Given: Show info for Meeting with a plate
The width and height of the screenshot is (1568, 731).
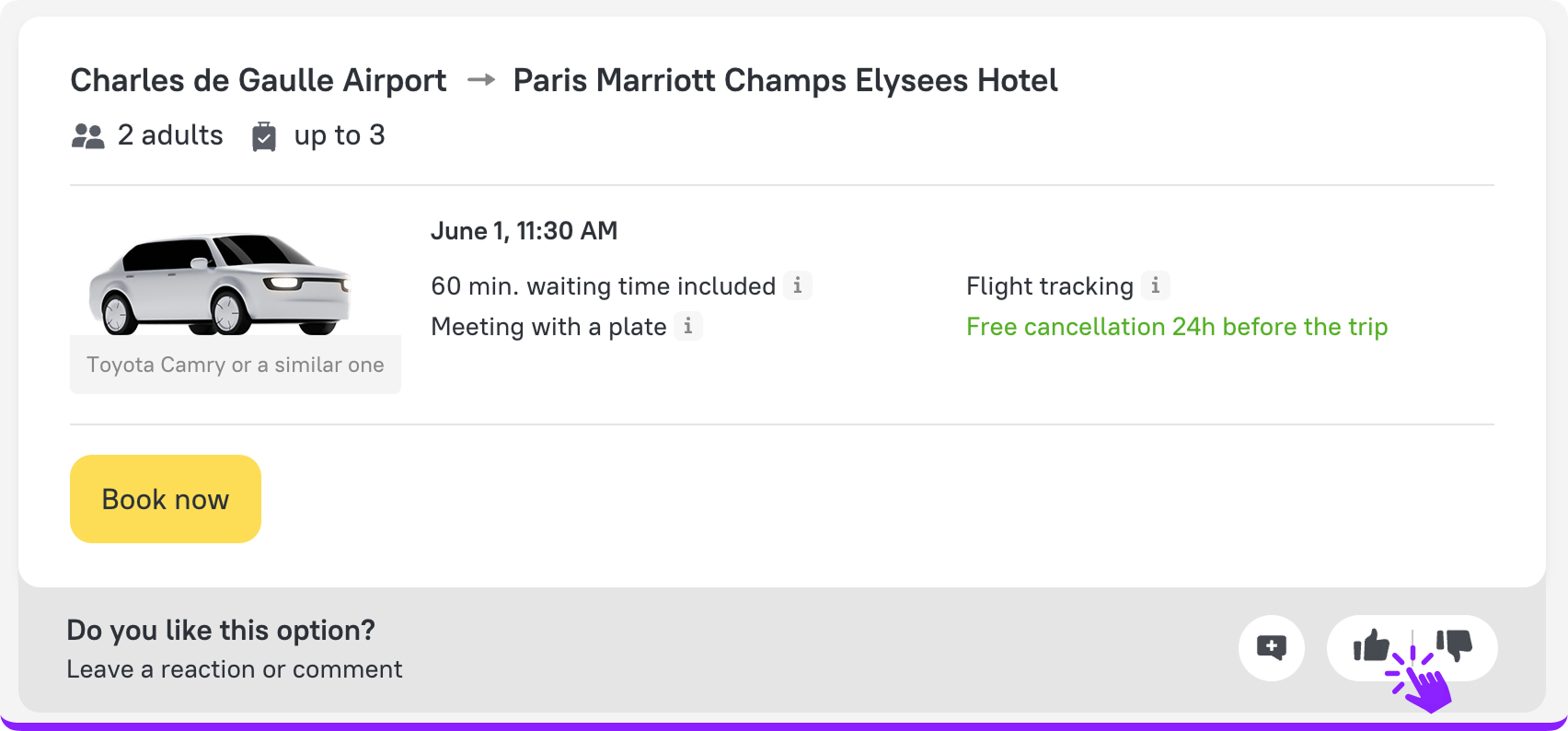Looking at the screenshot, I should [x=688, y=326].
